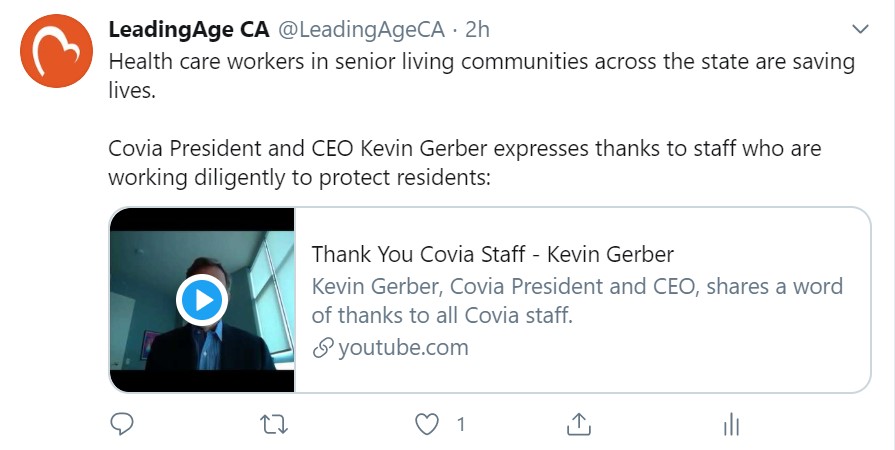Open the youtube.com link

tap(403, 347)
